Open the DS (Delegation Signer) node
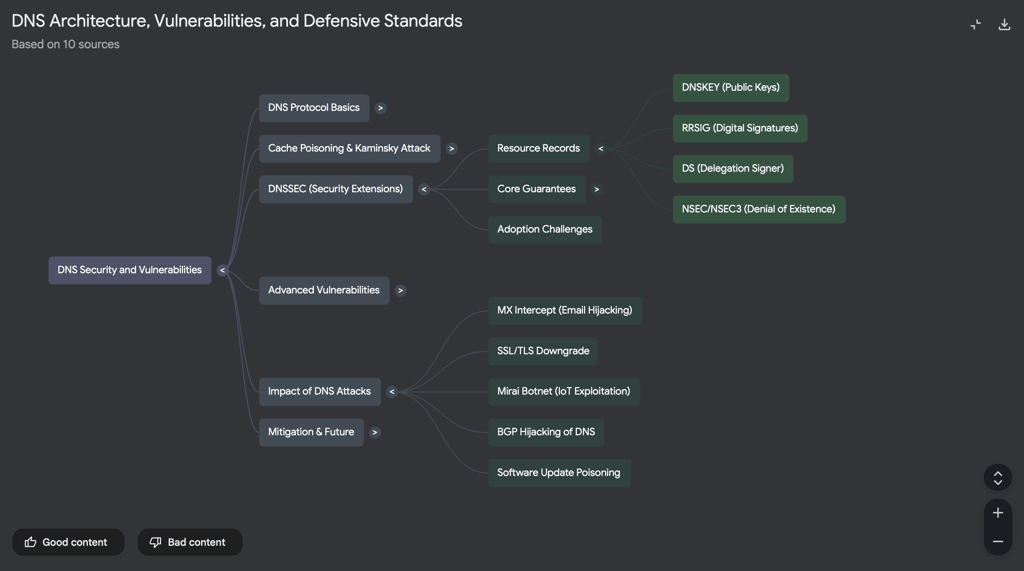 point(733,169)
